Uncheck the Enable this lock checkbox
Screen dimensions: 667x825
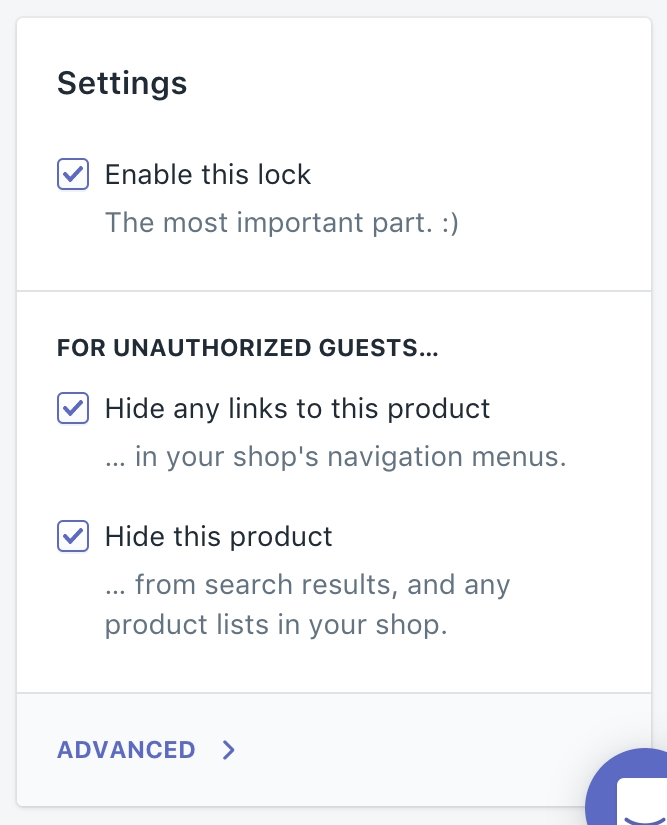pyautogui.click(x=73, y=174)
